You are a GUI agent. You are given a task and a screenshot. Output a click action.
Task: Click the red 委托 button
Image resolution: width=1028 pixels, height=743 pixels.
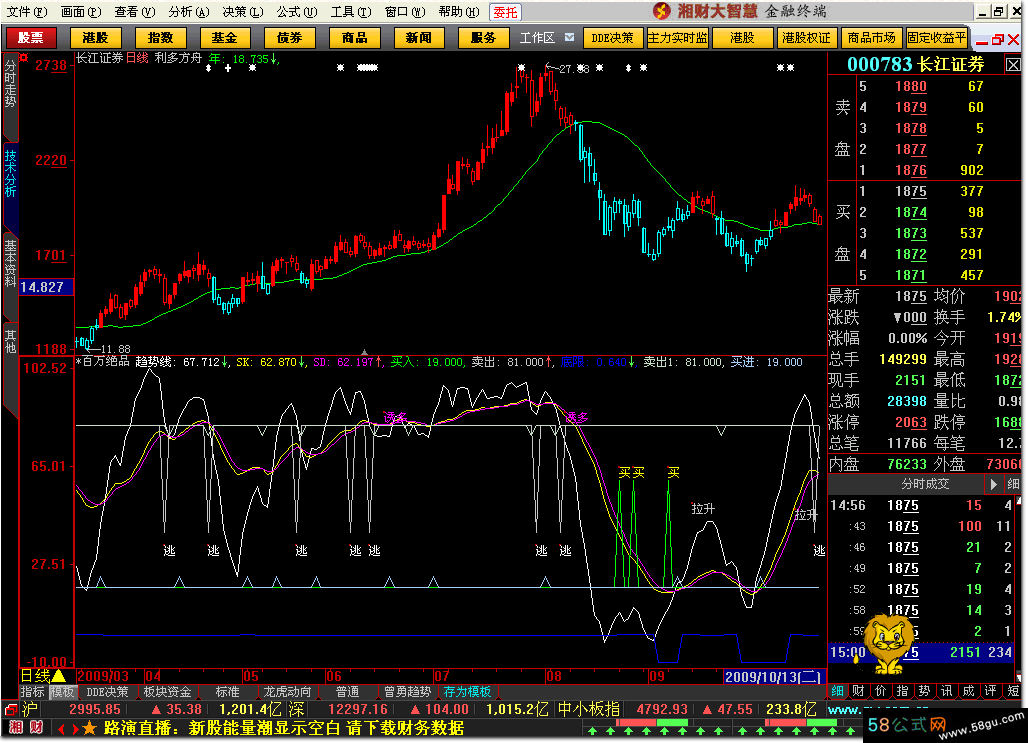[505, 12]
